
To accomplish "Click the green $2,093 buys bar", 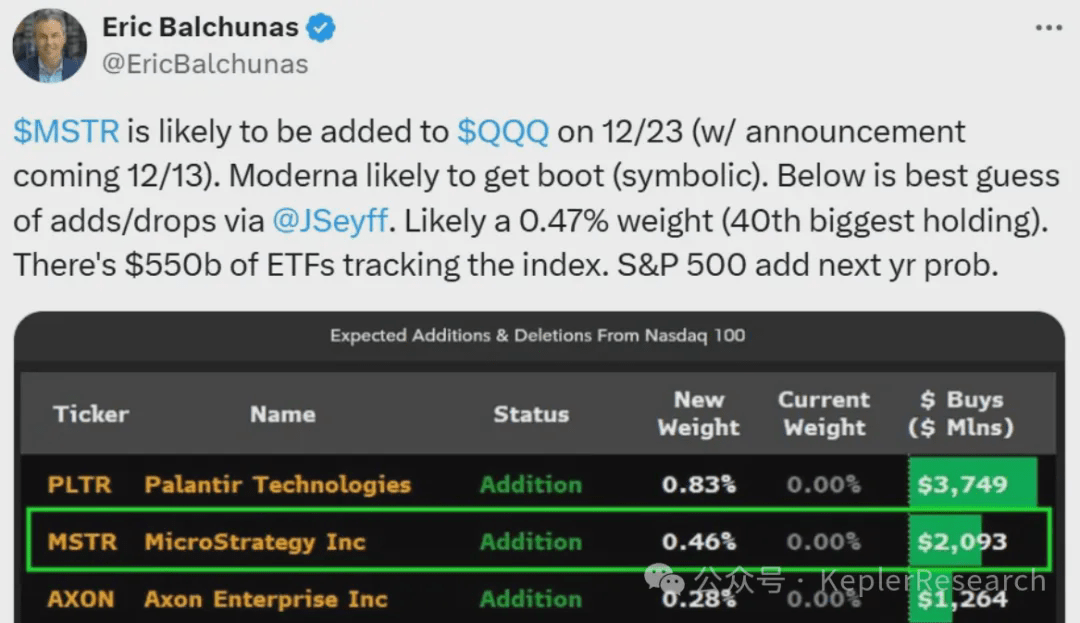I will tap(945, 542).
